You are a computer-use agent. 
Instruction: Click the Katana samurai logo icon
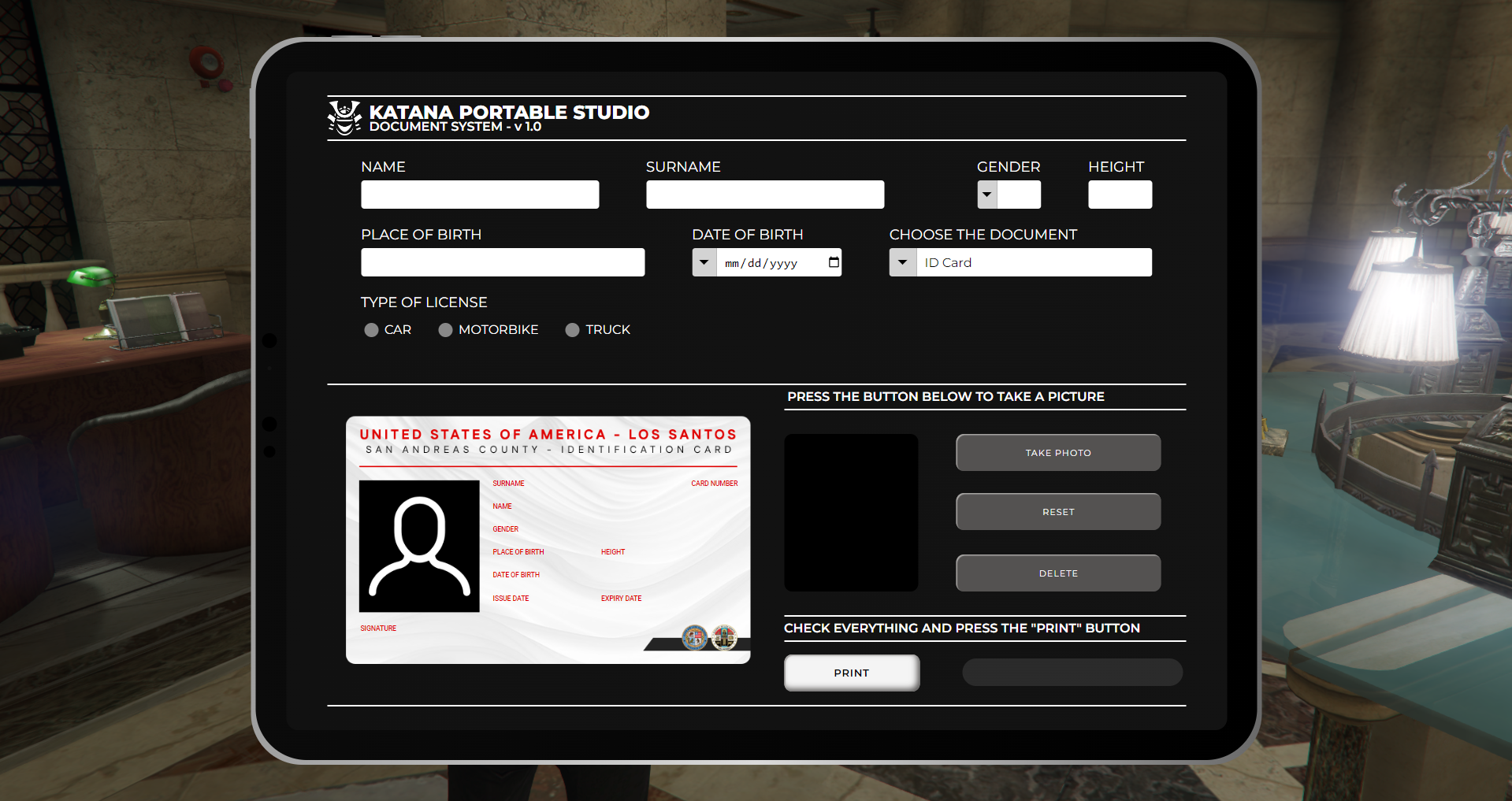coord(344,118)
